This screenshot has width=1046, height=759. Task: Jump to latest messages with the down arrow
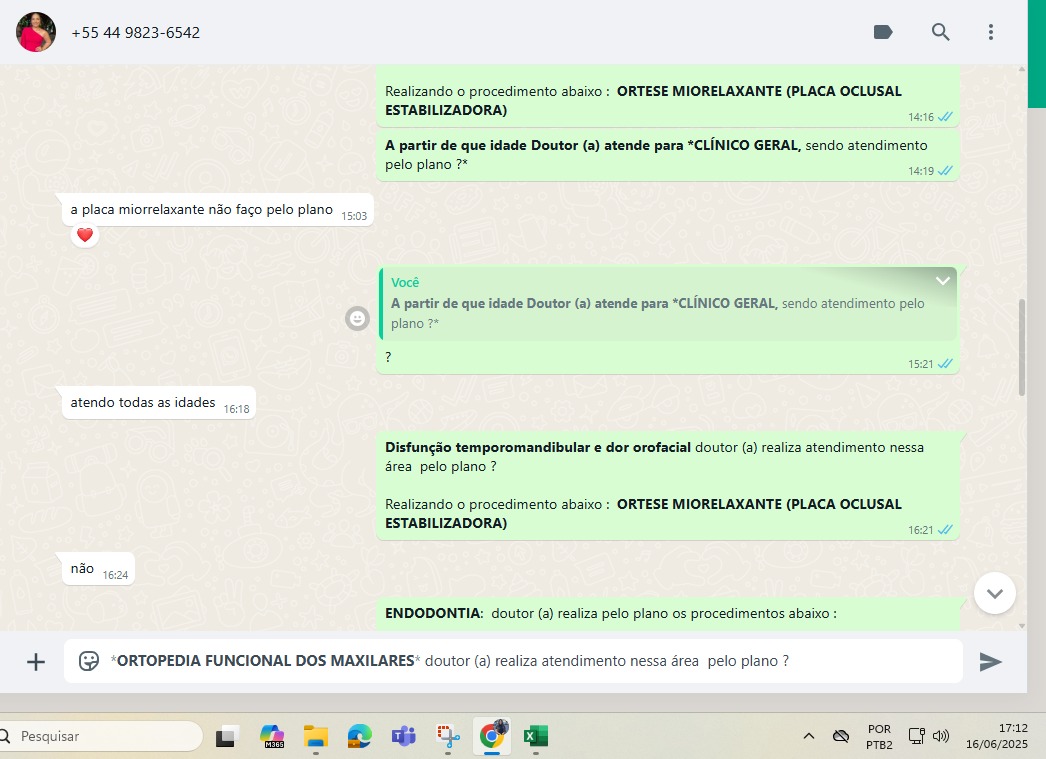pos(995,593)
